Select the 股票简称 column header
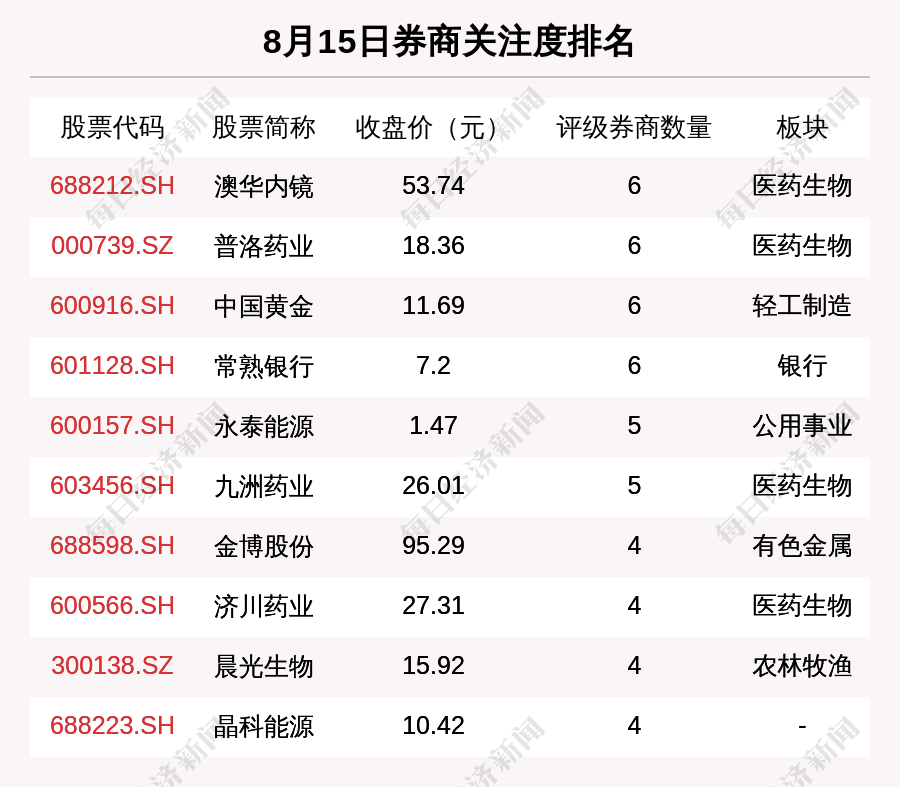The image size is (900, 787). (263, 127)
